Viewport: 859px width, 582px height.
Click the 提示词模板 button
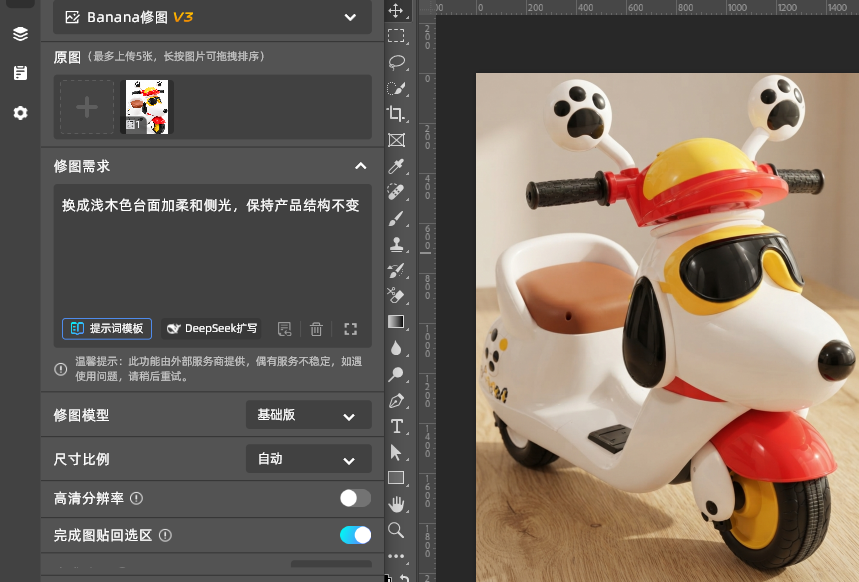pos(107,329)
